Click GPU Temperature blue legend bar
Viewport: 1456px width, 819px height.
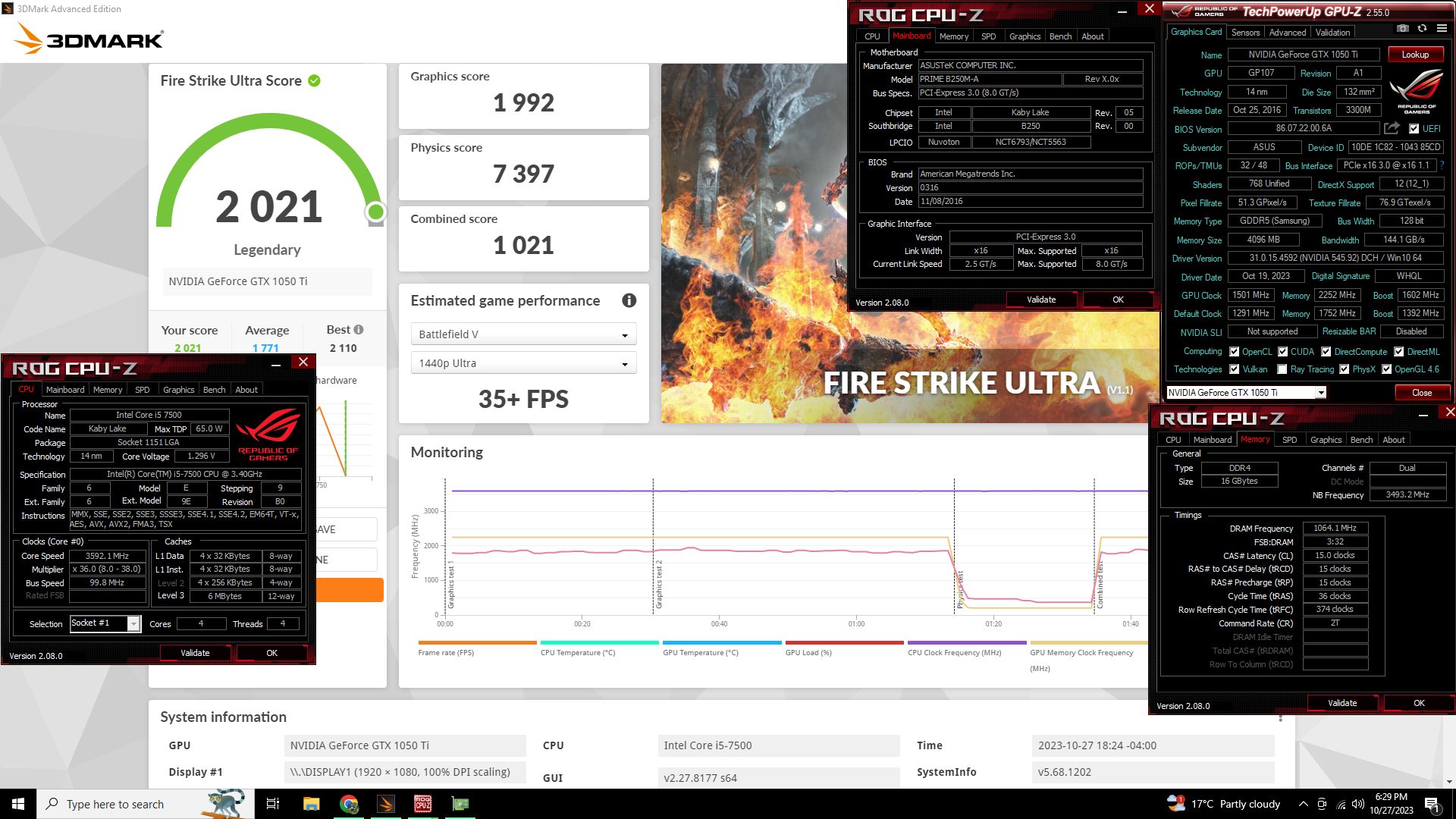pos(722,642)
